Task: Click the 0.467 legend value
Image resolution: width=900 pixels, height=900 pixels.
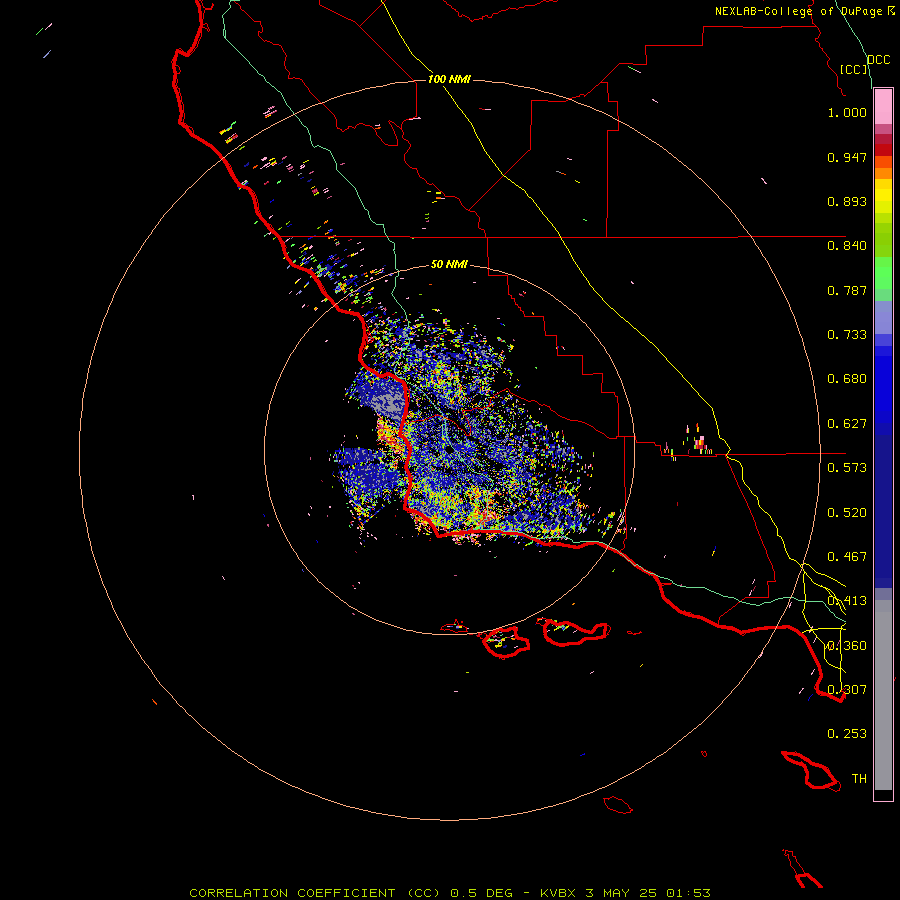Action: point(847,557)
